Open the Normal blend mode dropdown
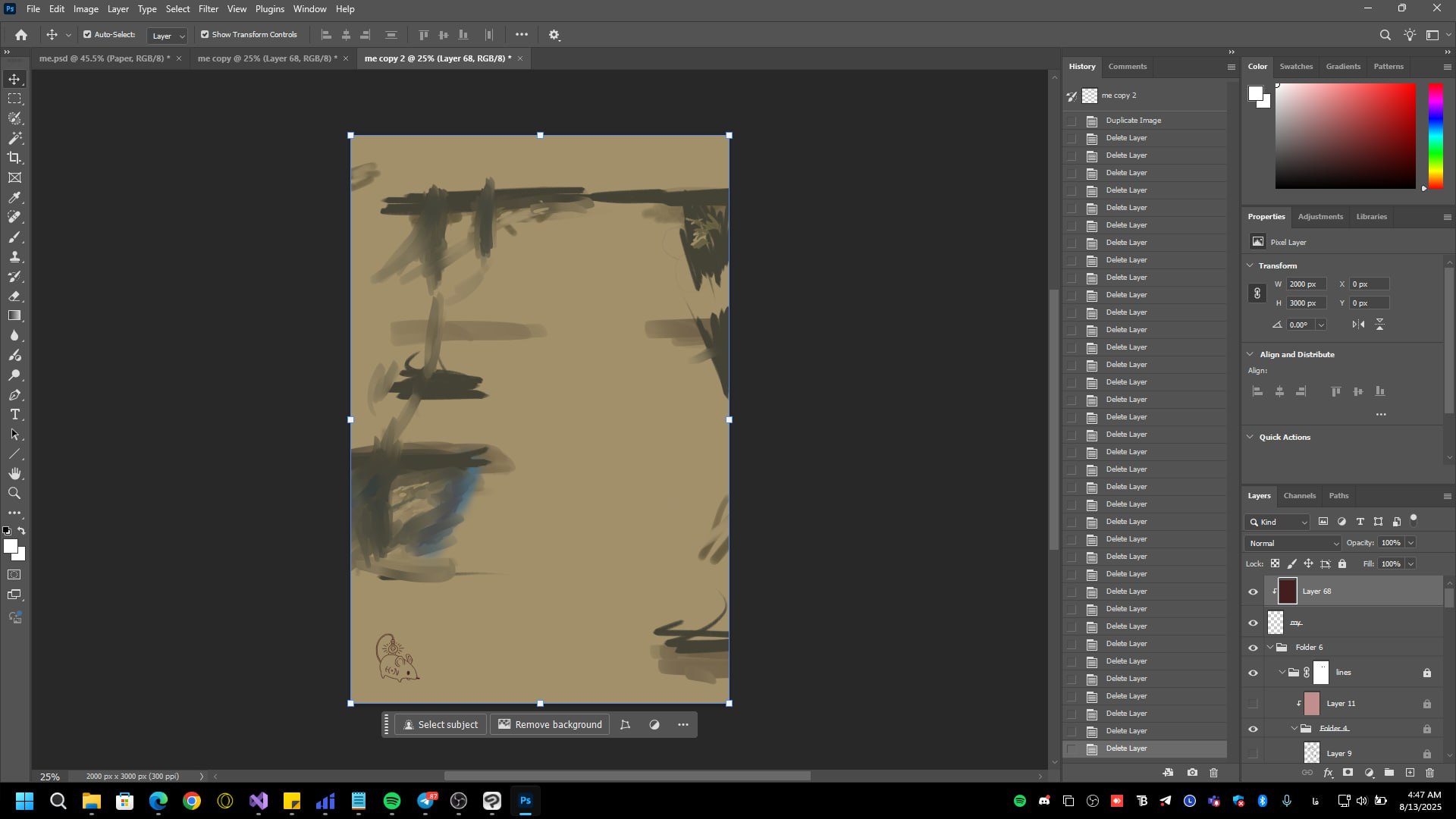 pyautogui.click(x=1293, y=543)
